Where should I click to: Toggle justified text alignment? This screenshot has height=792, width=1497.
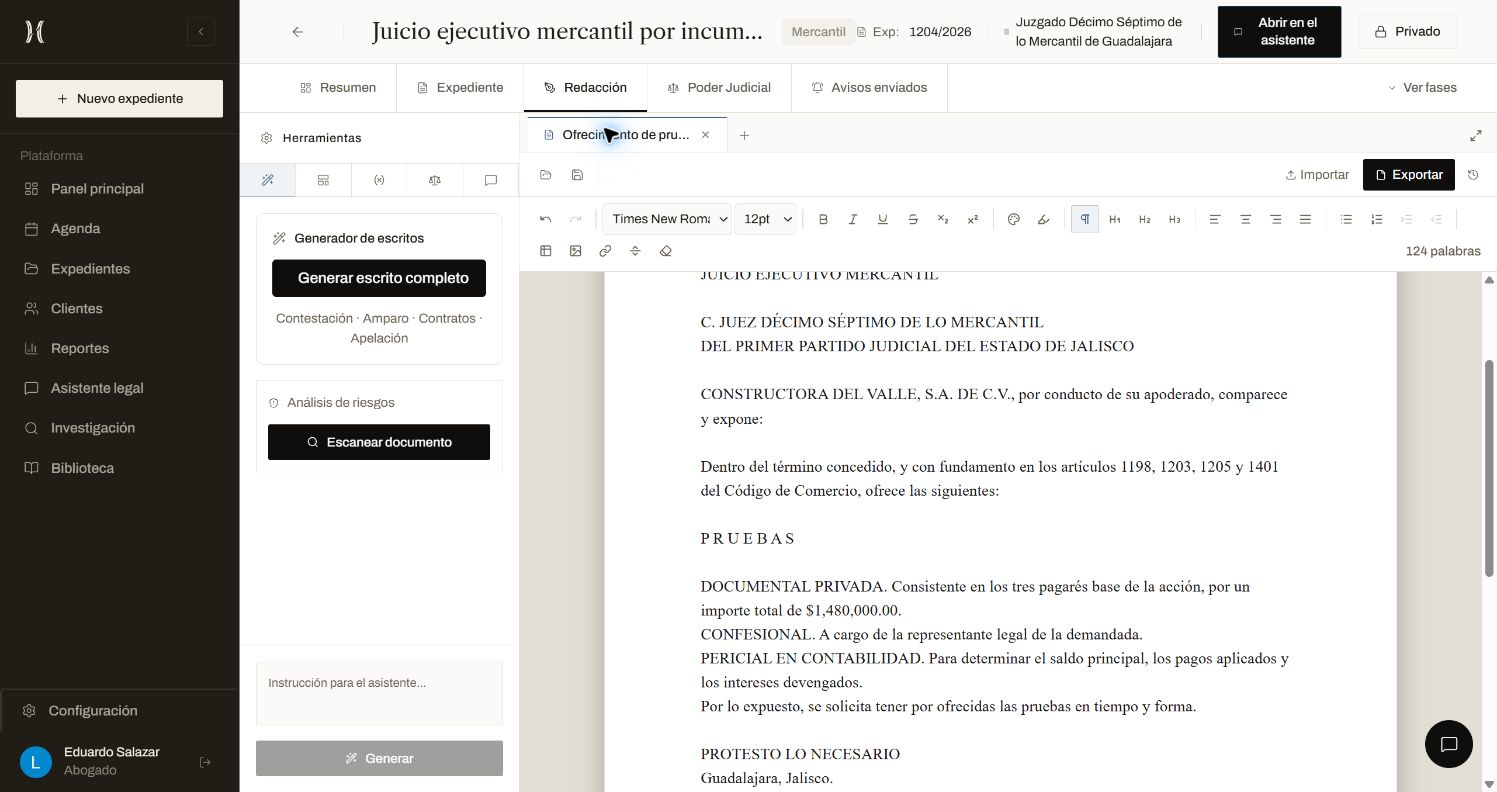[1306, 219]
